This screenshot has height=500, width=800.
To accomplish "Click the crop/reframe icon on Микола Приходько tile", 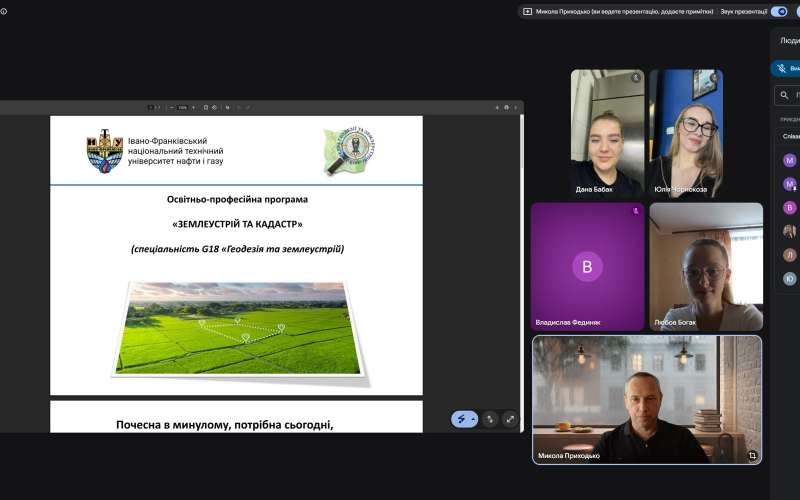I will (752, 455).
